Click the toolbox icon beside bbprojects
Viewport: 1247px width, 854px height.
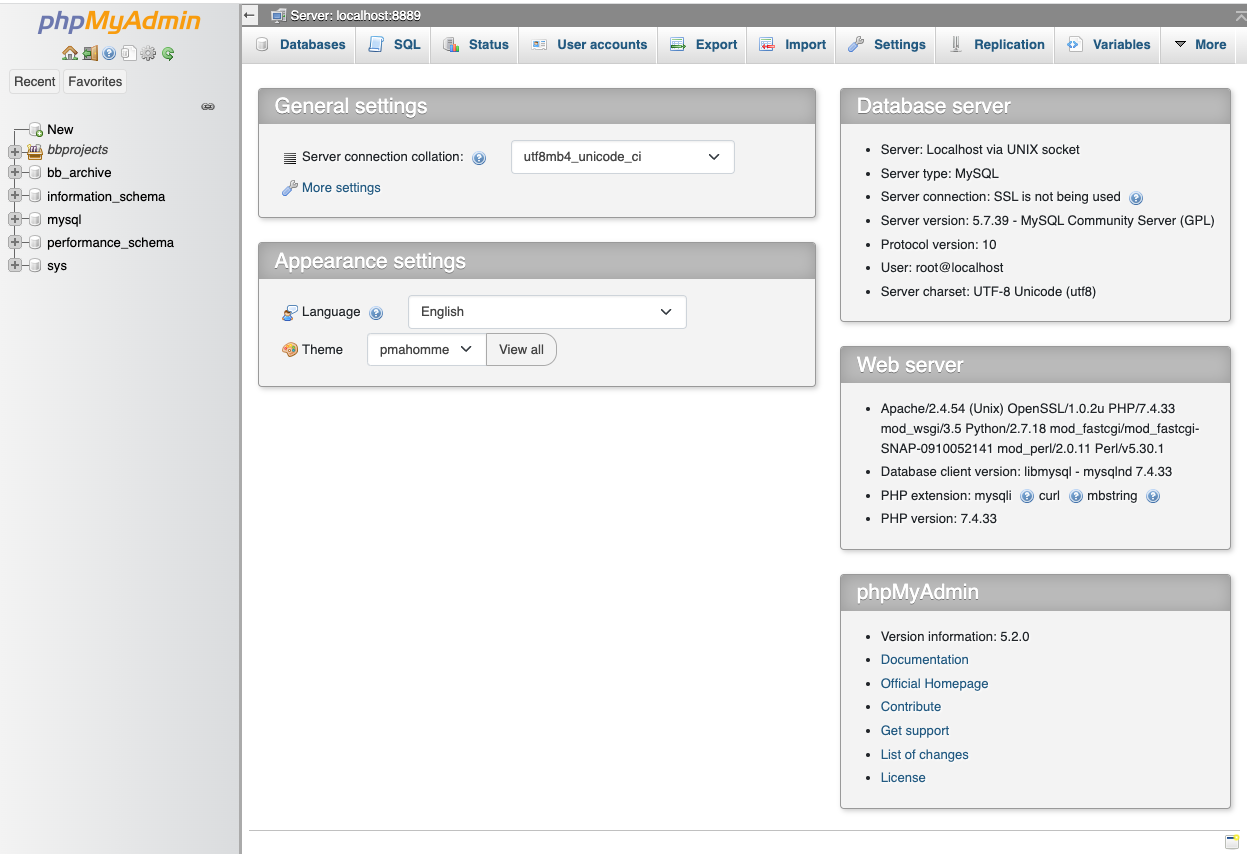tap(35, 150)
